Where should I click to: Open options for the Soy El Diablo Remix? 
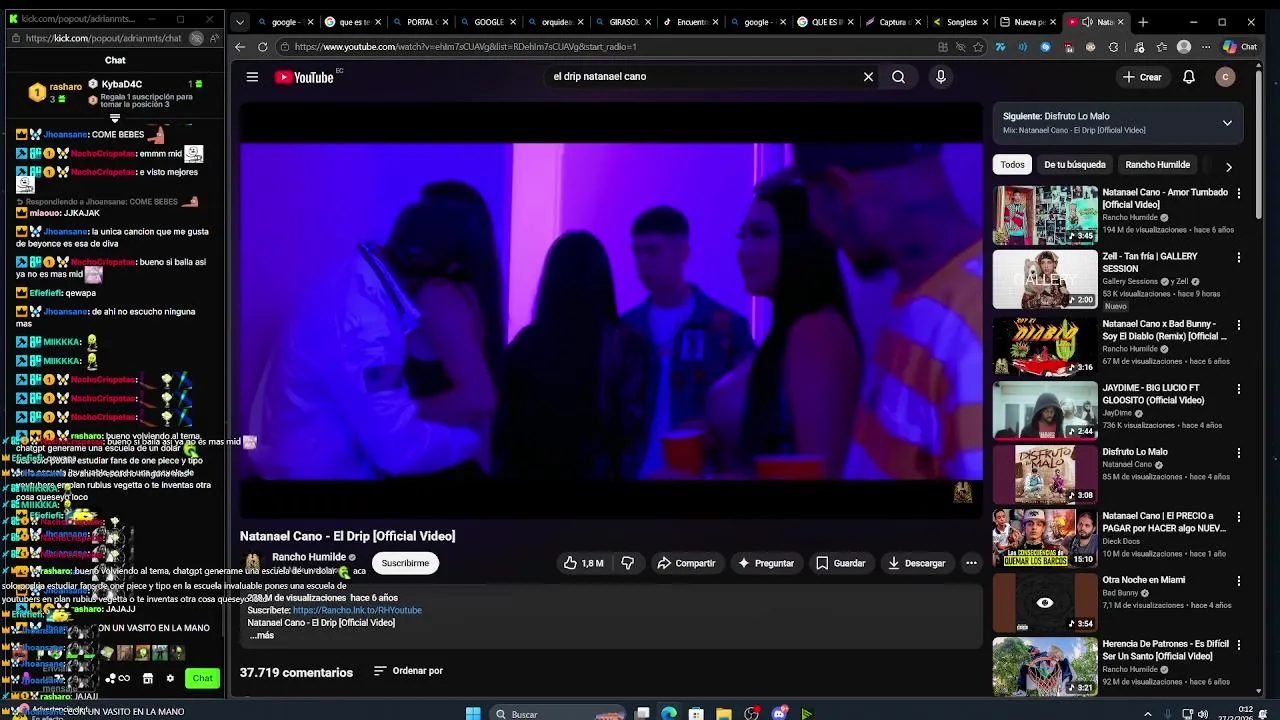coord(1239,325)
